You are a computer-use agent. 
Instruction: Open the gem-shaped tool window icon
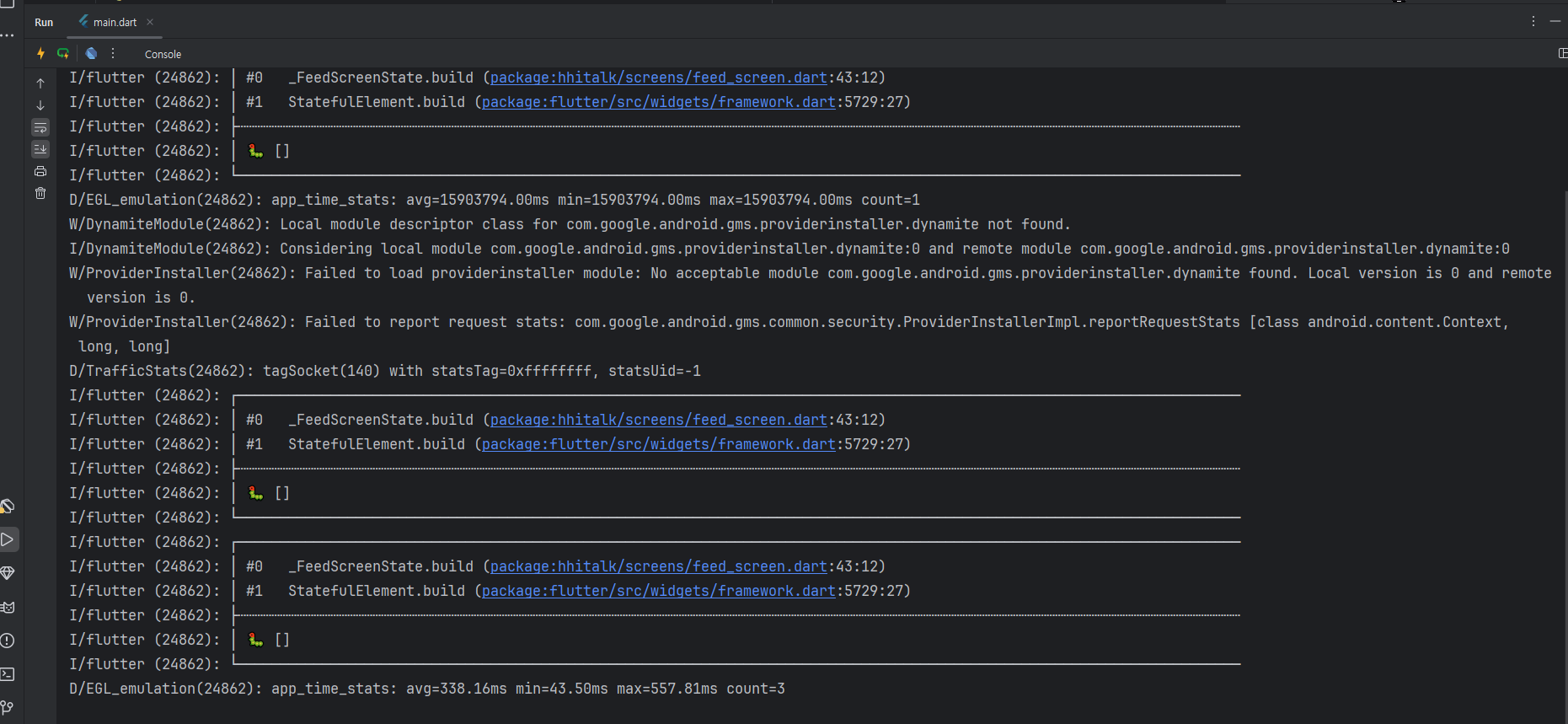8,573
